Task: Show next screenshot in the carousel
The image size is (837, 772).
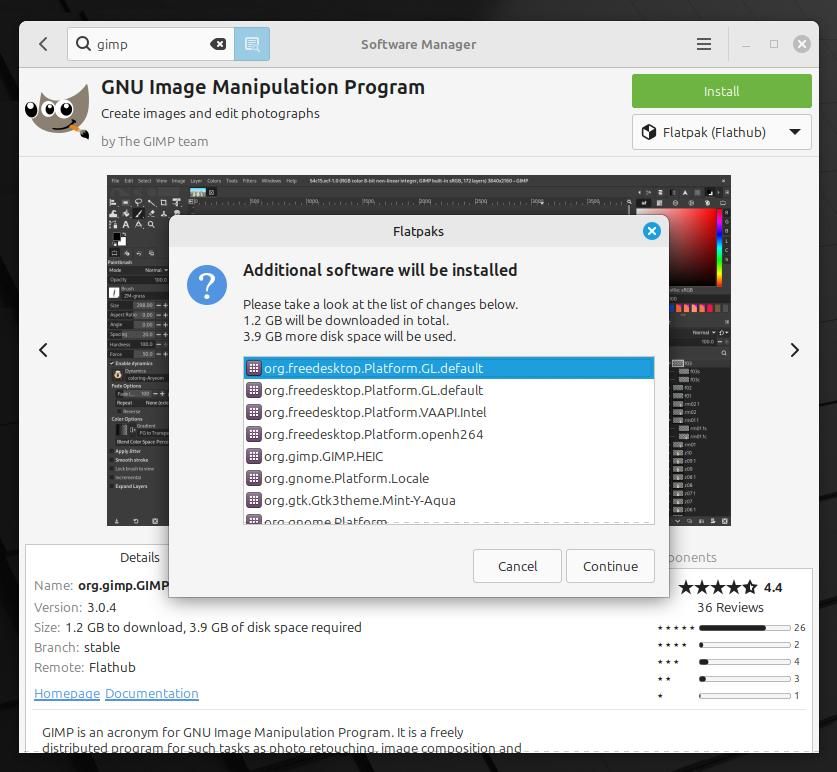Action: coord(794,350)
